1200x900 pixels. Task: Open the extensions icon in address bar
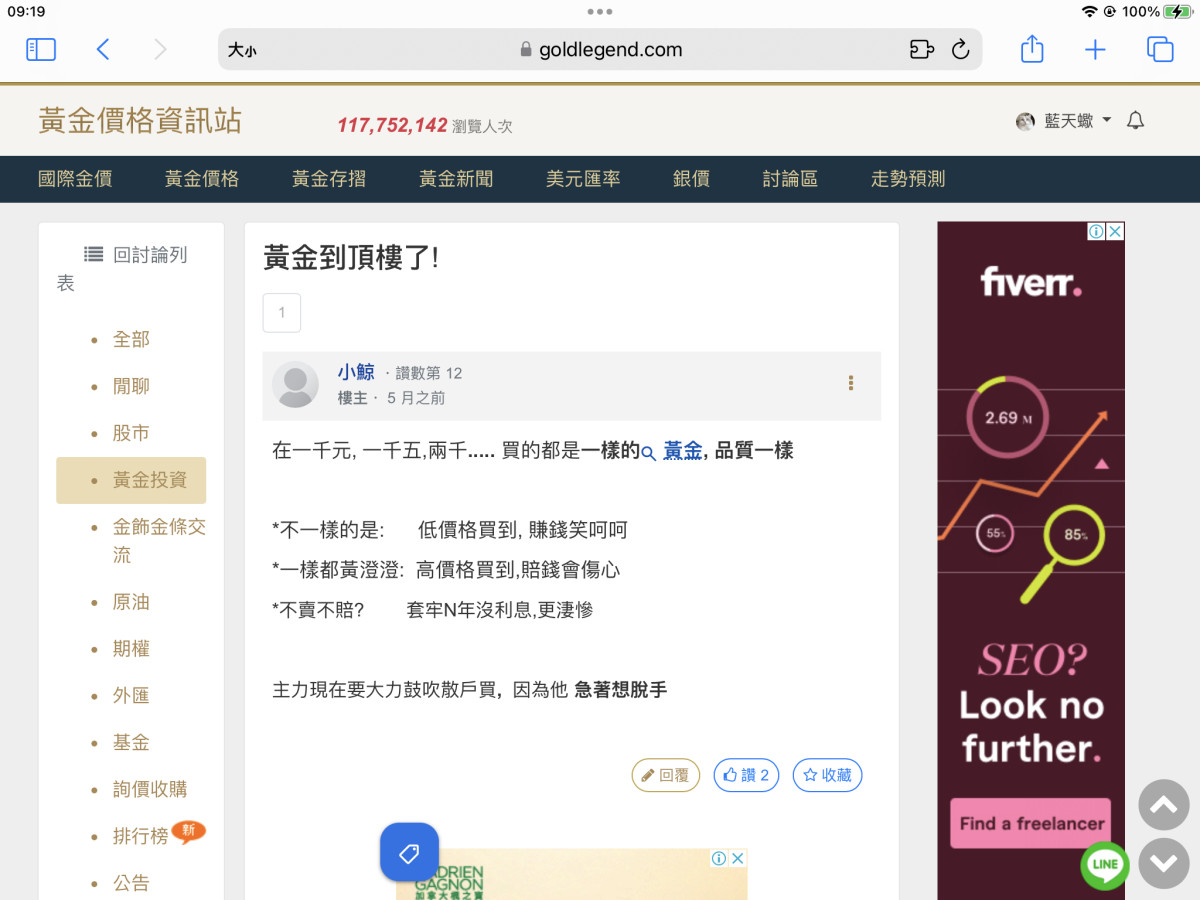coord(921,49)
